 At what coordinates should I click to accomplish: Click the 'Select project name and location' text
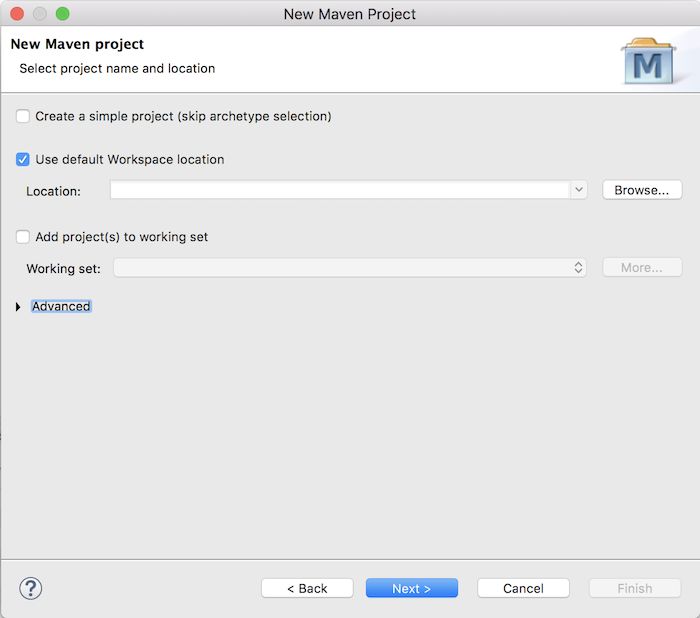[117, 68]
